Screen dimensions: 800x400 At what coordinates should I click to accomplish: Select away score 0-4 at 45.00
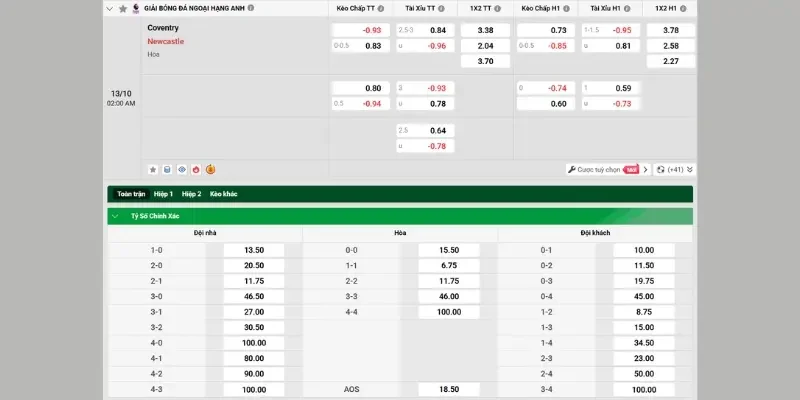[x=644, y=296]
